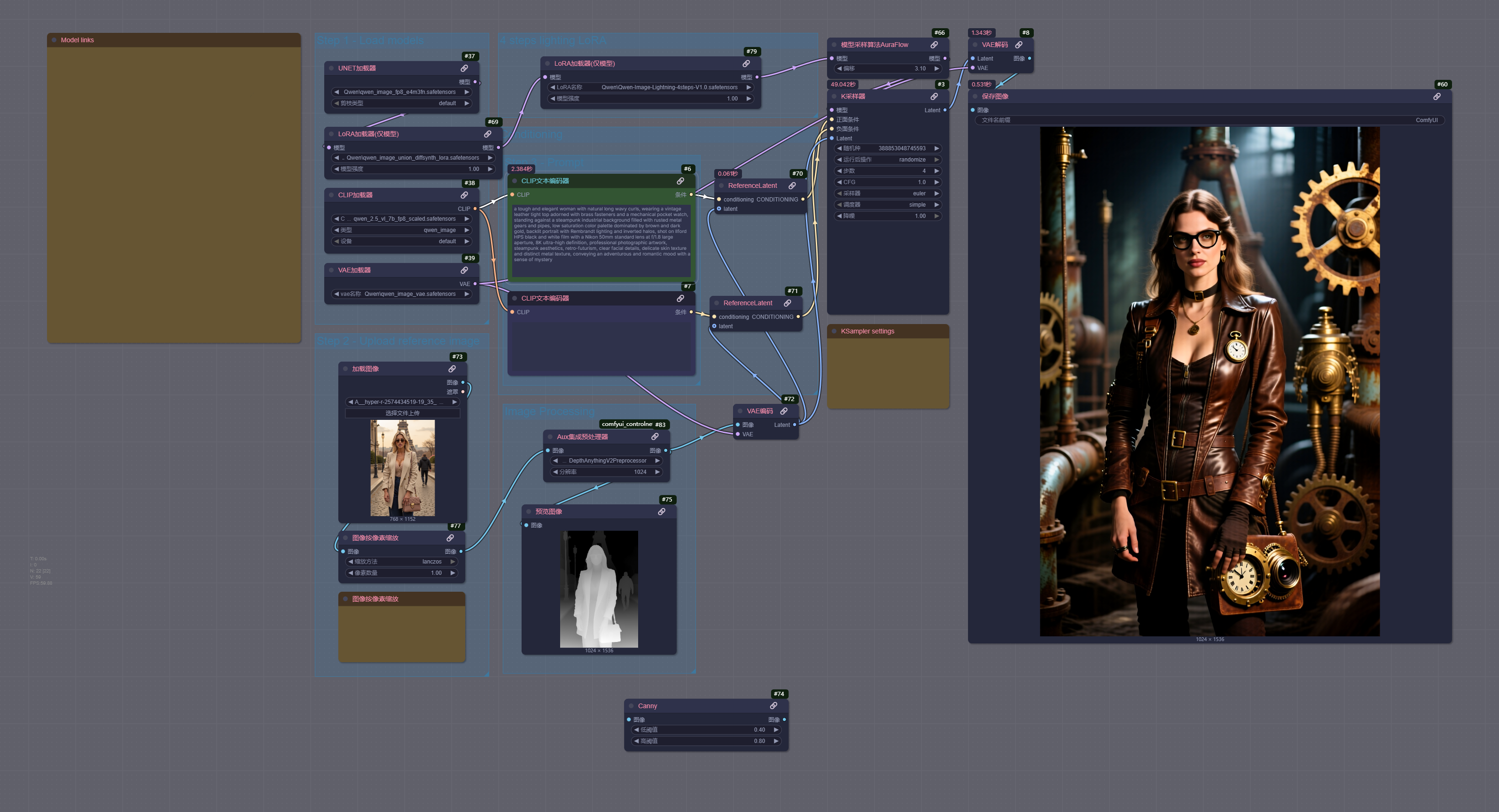Click link icon on 预览图像 node

tap(662, 512)
